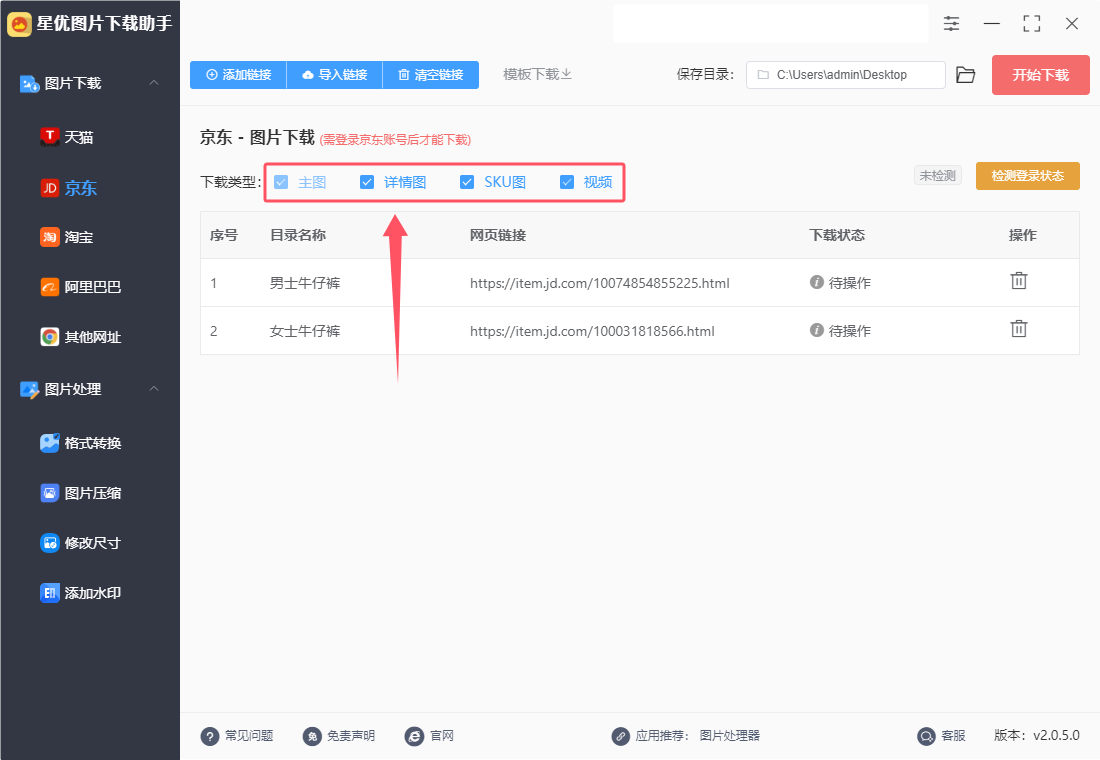Click the 模板下载 link
Screen dimensions: 1100x760
537,74
